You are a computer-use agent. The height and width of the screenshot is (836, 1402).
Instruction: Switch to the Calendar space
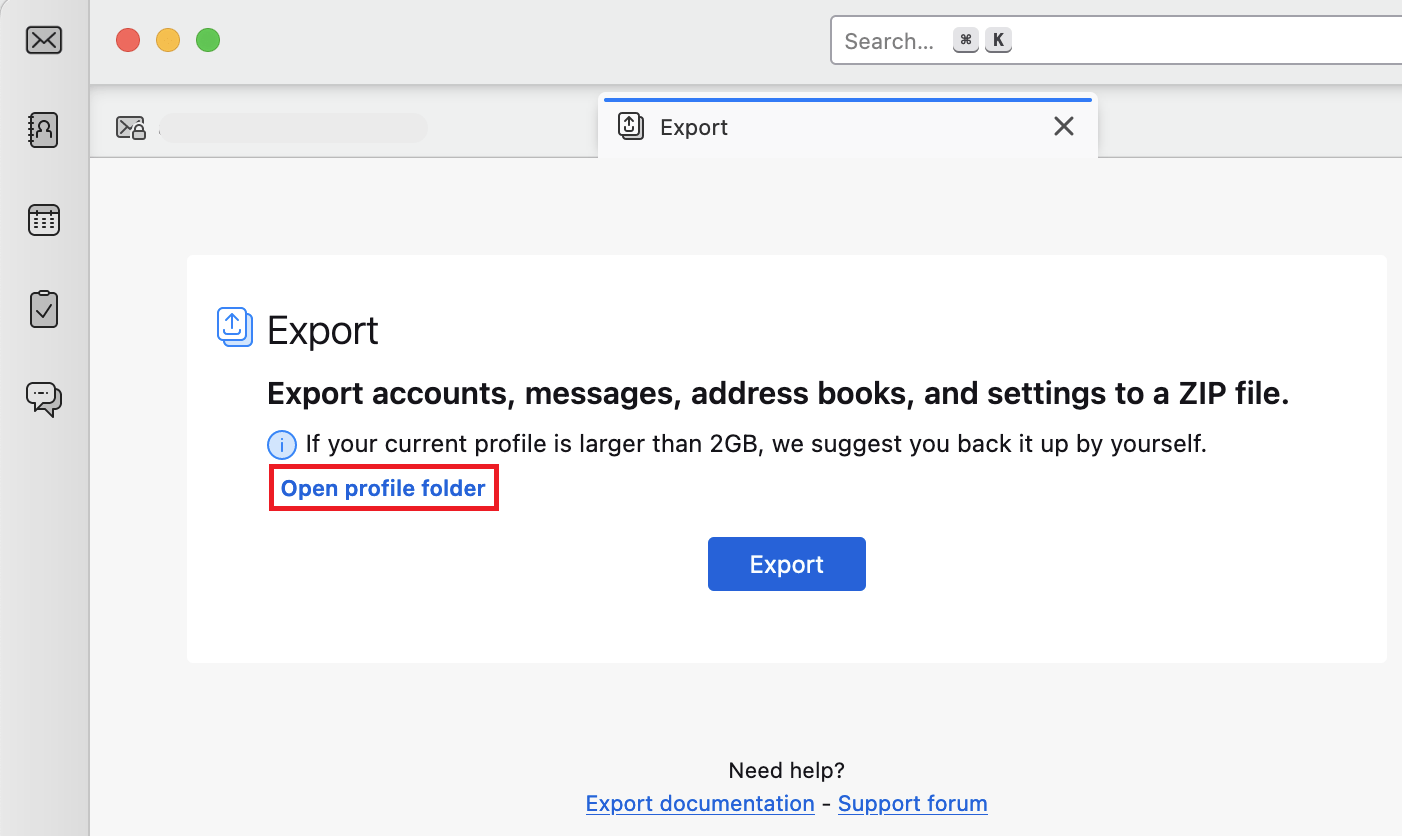[44, 220]
